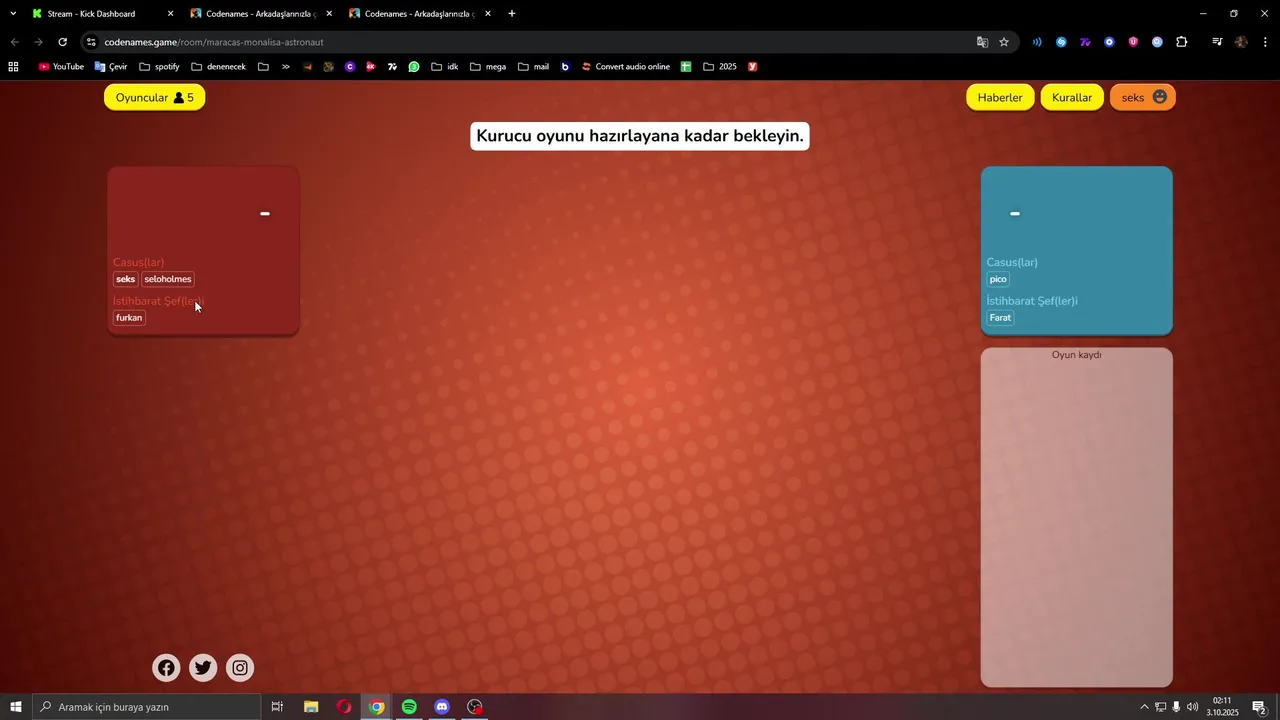The width and height of the screenshot is (1280, 720).
Task: Open the Facebook social link icon
Action: tap(167, 668)
